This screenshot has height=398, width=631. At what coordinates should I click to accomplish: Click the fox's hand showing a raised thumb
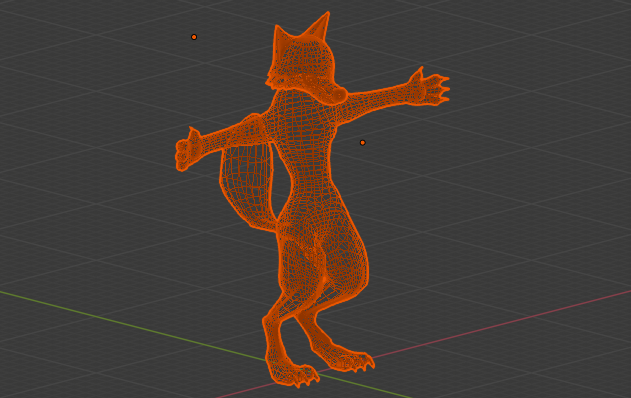[188, 149]
